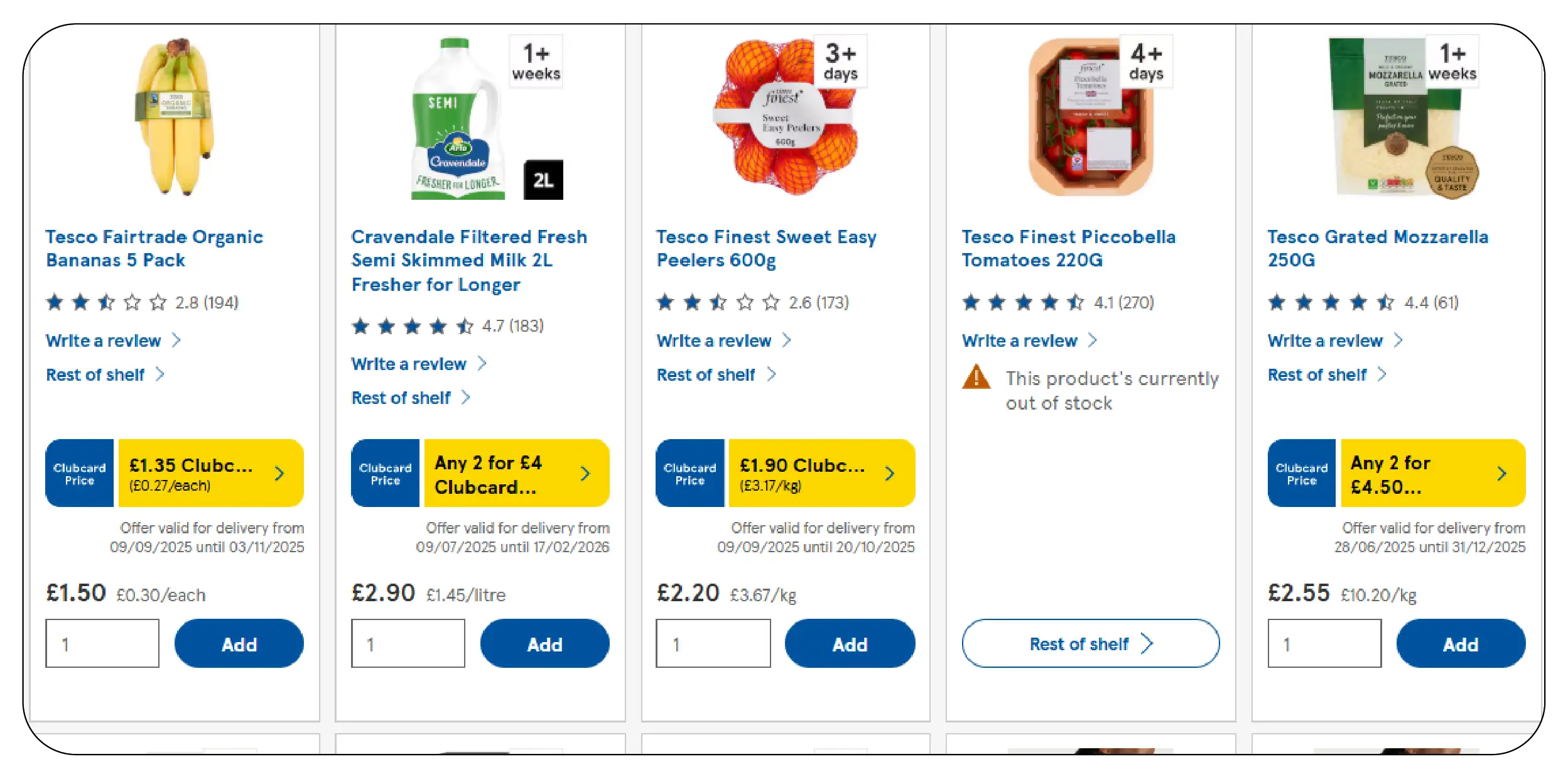Open Rest of shelf for Piccobella Tomatoes
The height and width of the screenshot is (779, 1568).
pos(1090,643)
